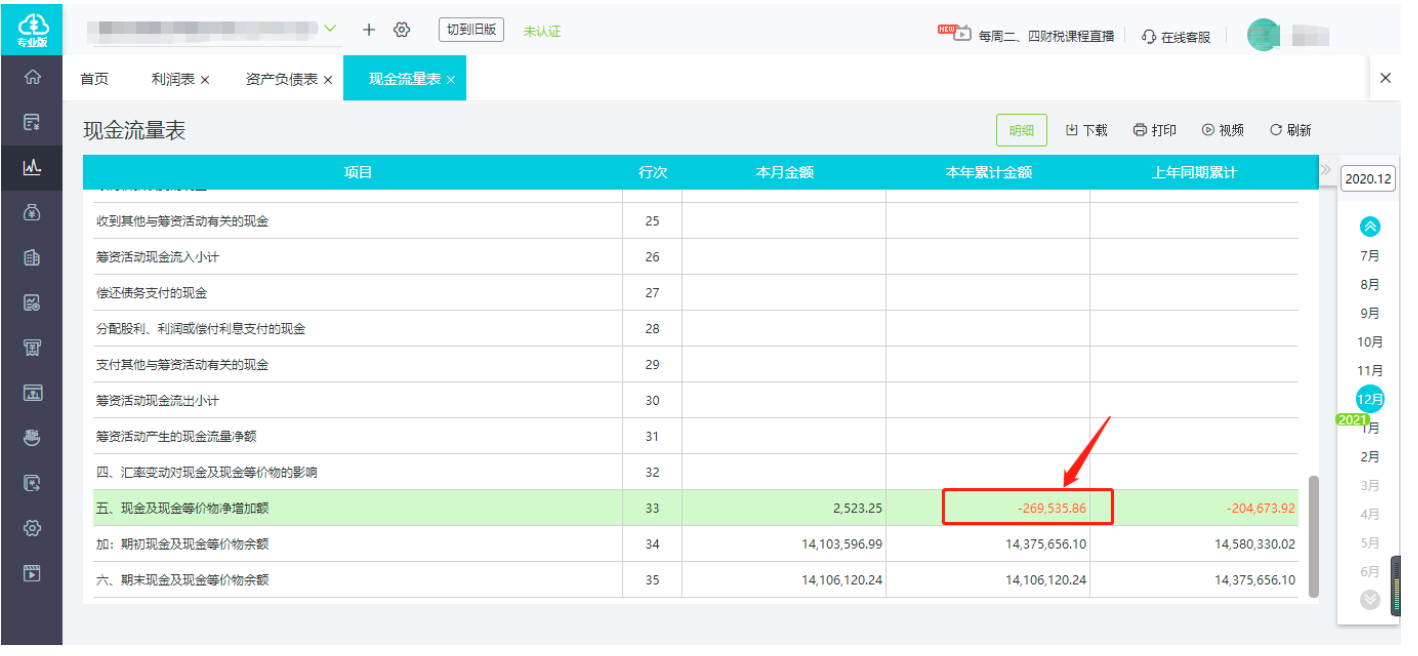The image size is (1418, 656).
Task: Open the gear settings icon beside the plus
Action: point(402,30)
